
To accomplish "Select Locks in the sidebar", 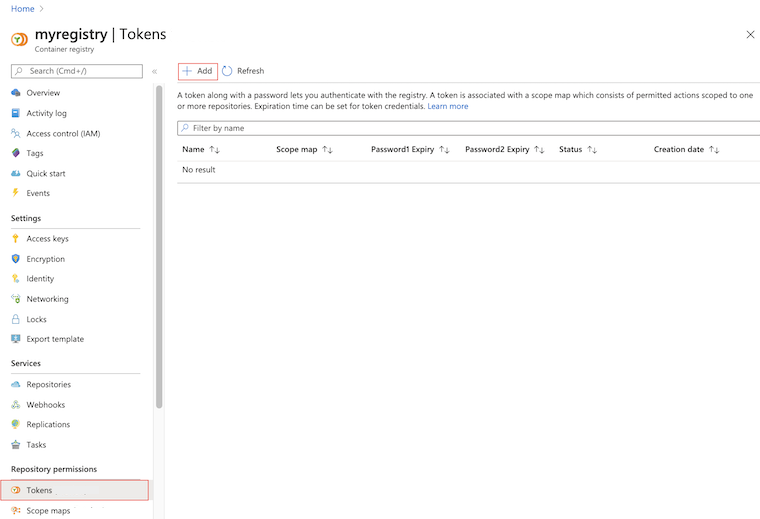I will [x=36, y=319].
